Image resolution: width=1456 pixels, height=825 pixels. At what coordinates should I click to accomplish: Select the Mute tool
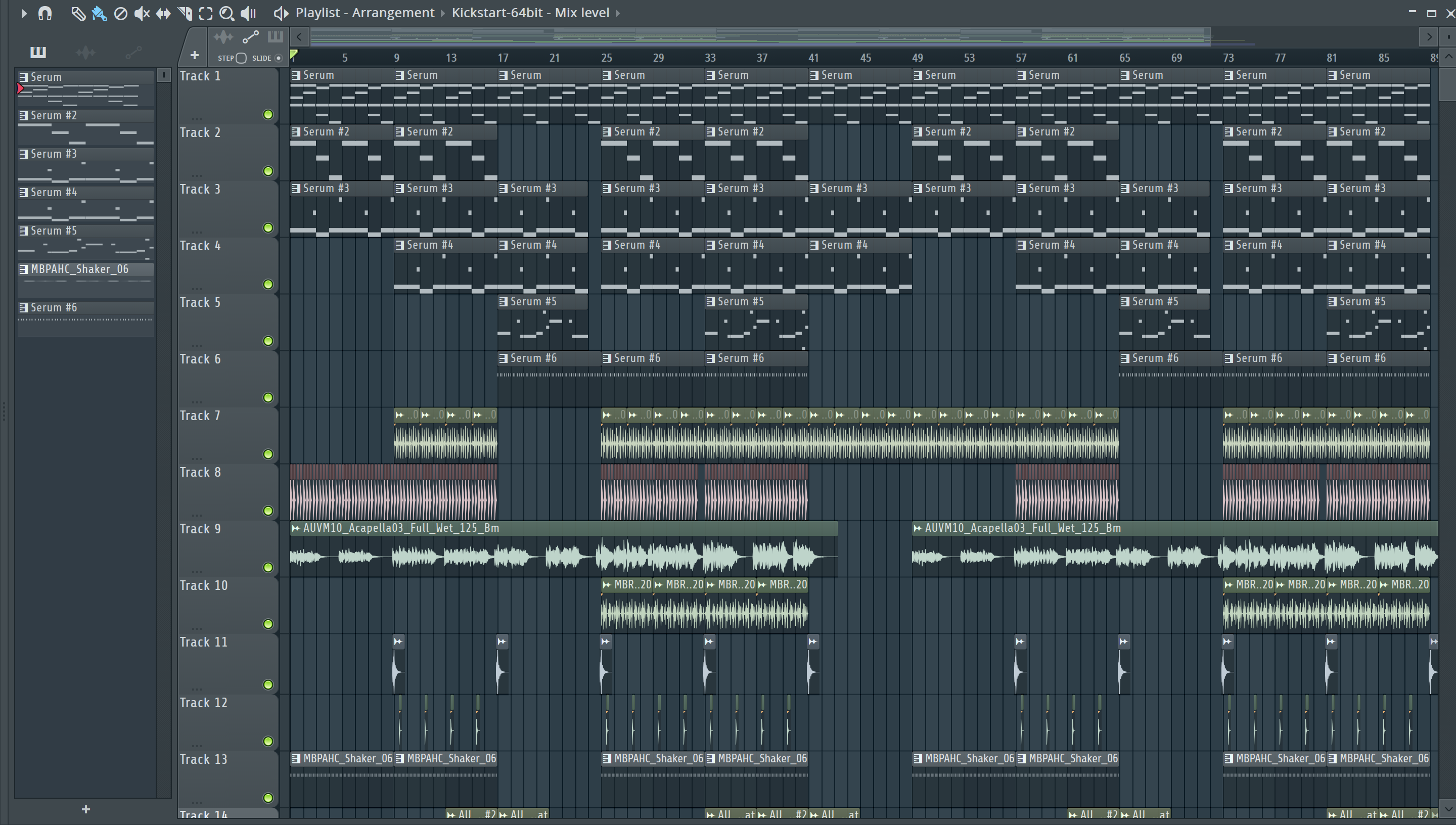tap(142, 13)
